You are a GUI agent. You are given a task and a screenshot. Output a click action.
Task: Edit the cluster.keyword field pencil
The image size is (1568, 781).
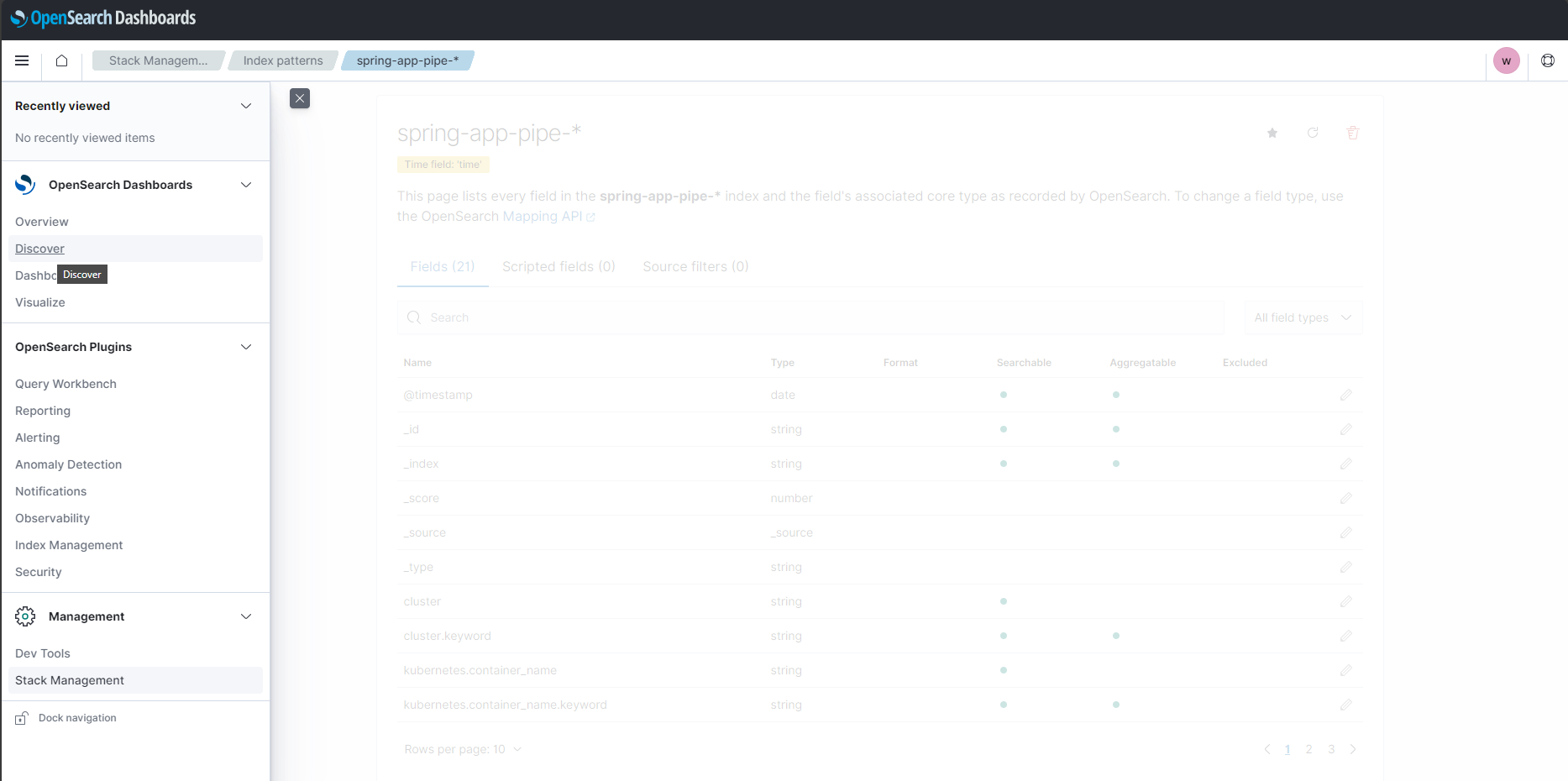(x=1346, y=636)
